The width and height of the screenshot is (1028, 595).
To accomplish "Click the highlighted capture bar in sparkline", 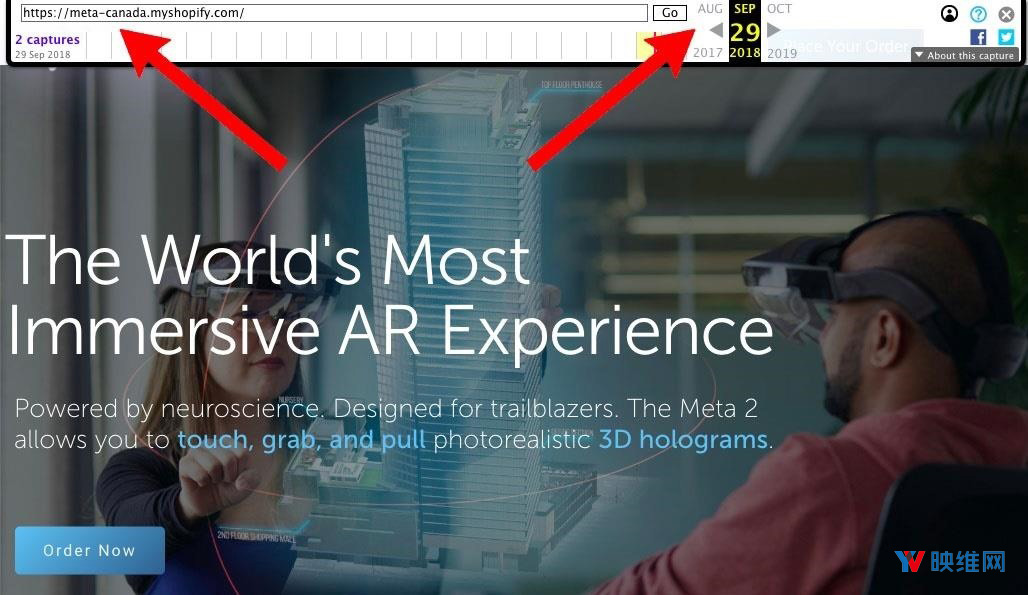I will tap(645, 45).
